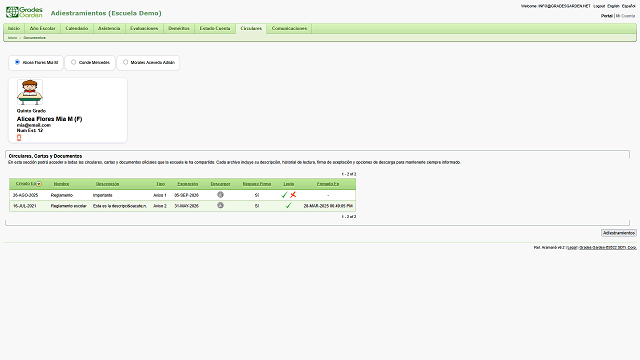The height and width of the screenshot is (360, 640).
Task: Click the student avatar picture
Action: click(30, 92)
